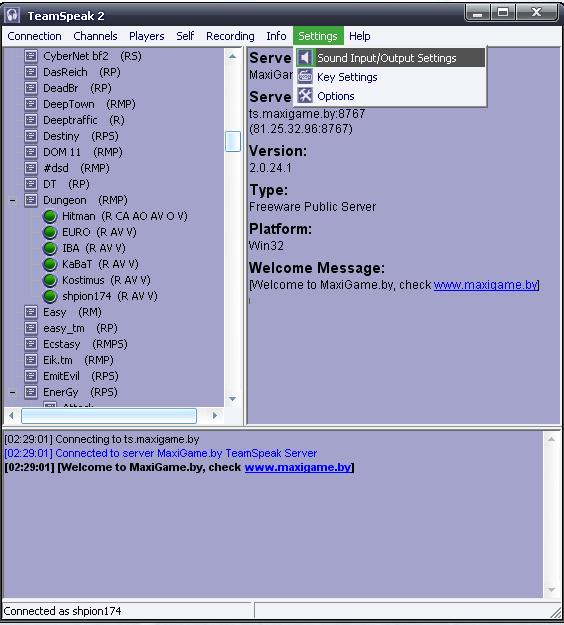564x625 pixels.
Task: Click the tools icon beside Options
Action: 305,95
